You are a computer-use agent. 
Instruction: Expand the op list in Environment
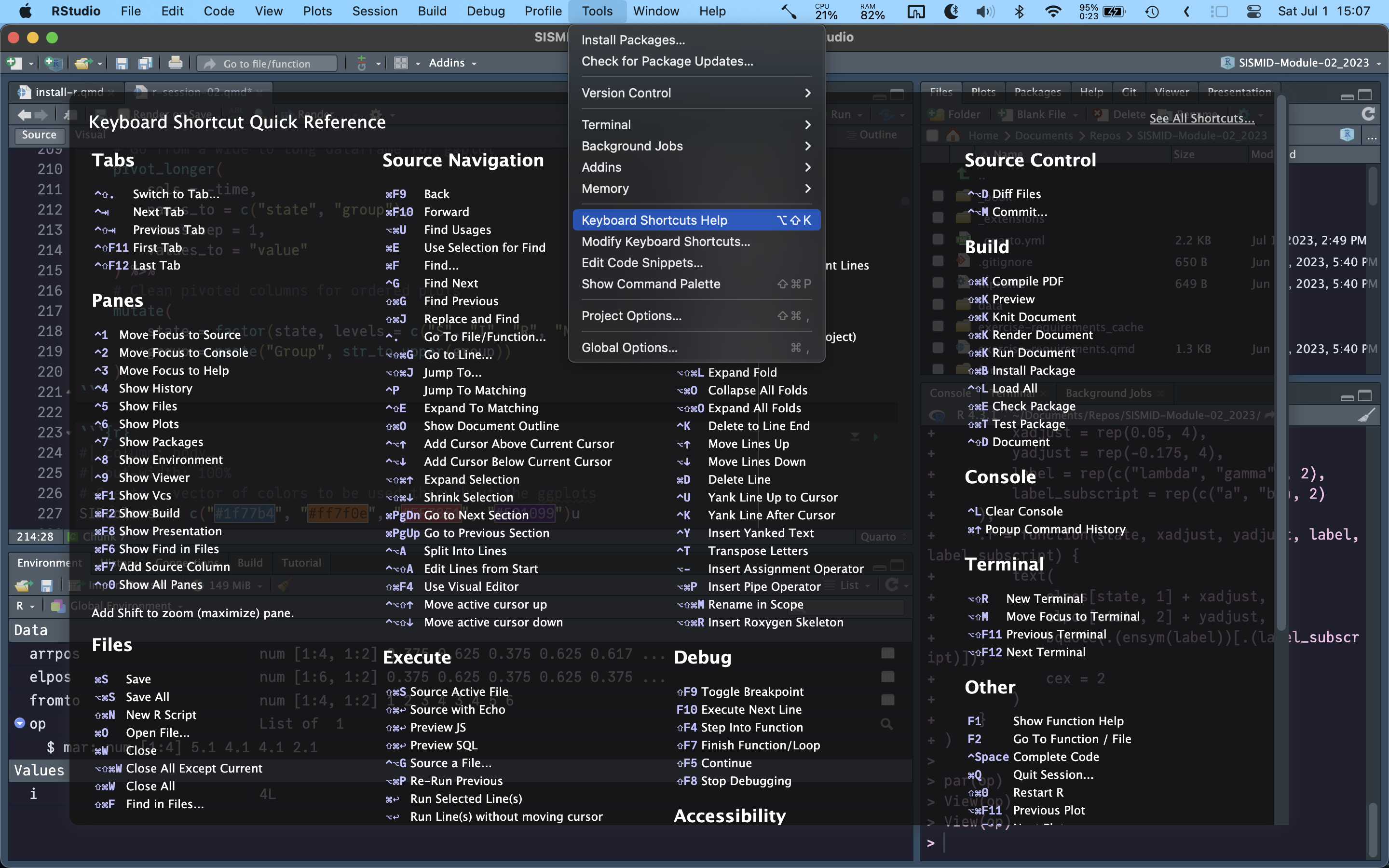pyautogui.click(x=20, y=723)
